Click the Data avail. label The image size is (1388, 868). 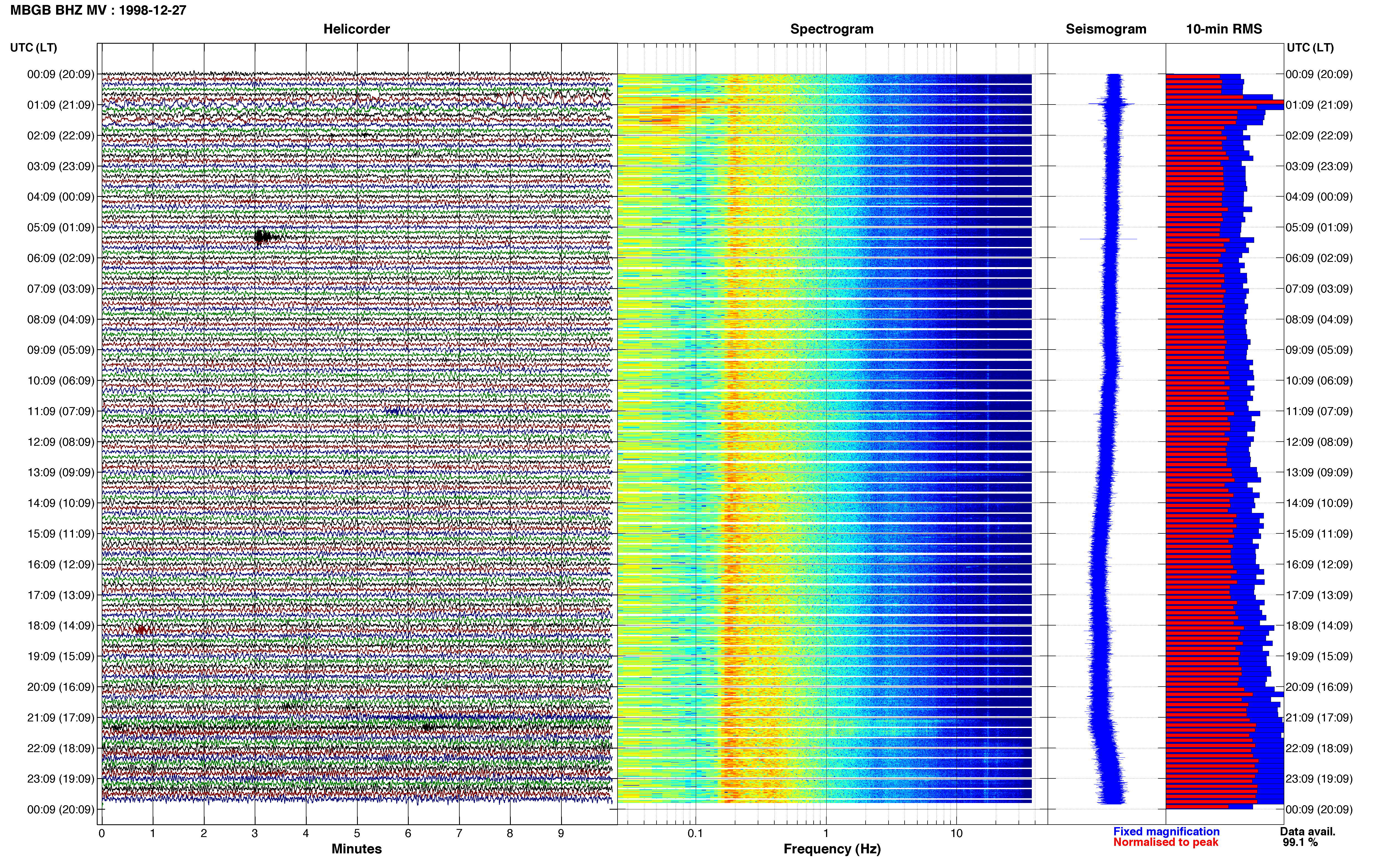point(1308,831)
